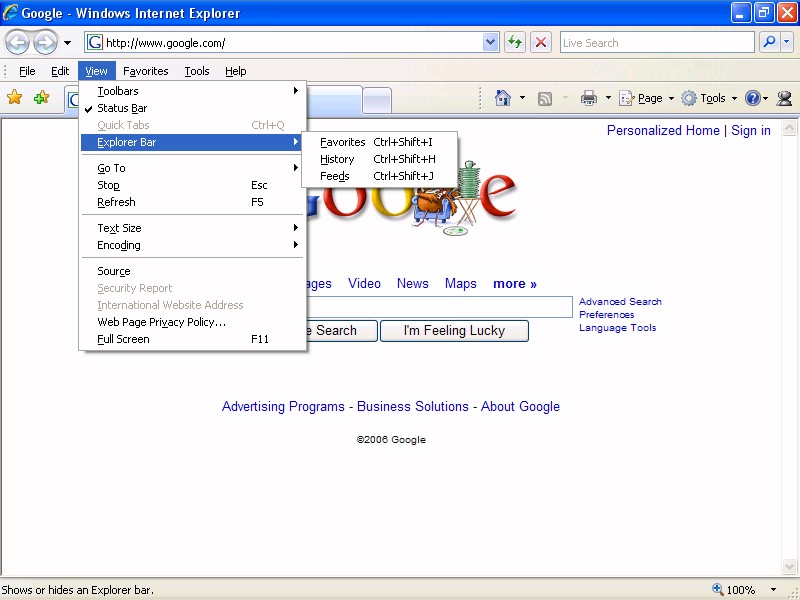
Task: Open the address bar dropdown arrow
Action: point(491,42)
